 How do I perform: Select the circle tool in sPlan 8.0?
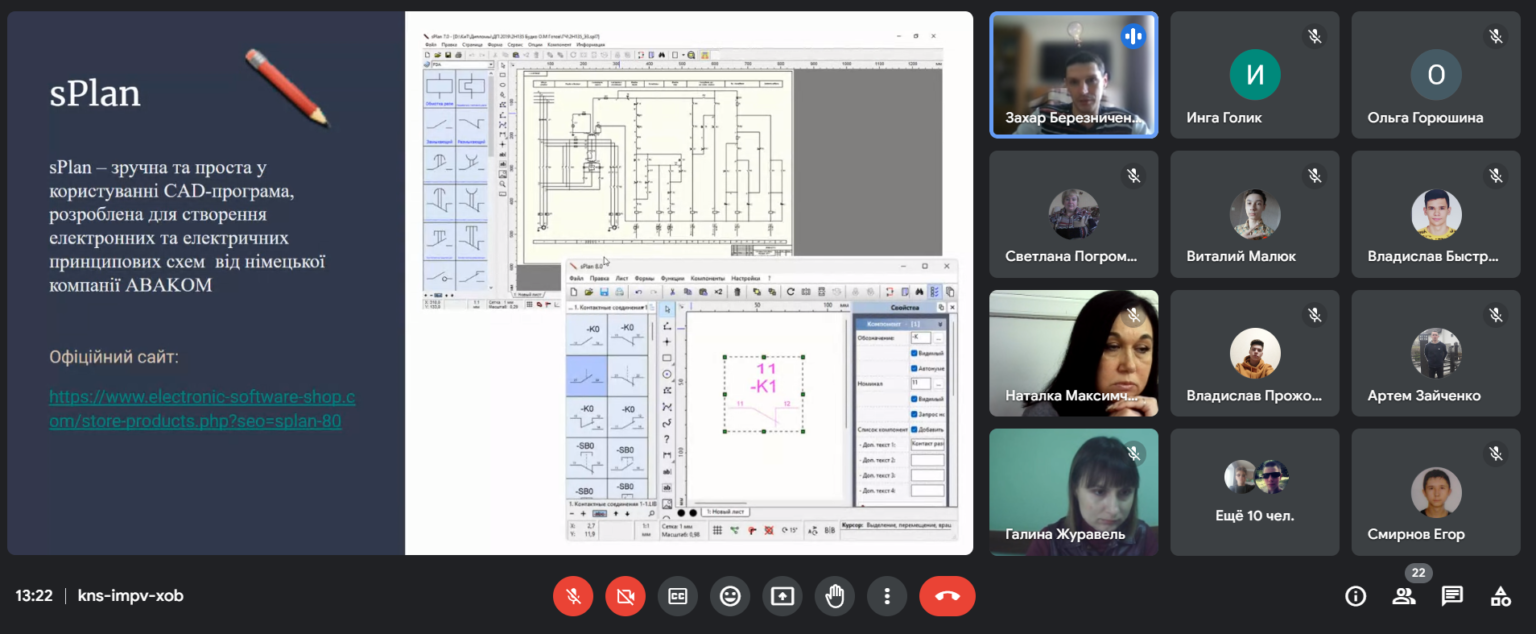coord(667,374)
